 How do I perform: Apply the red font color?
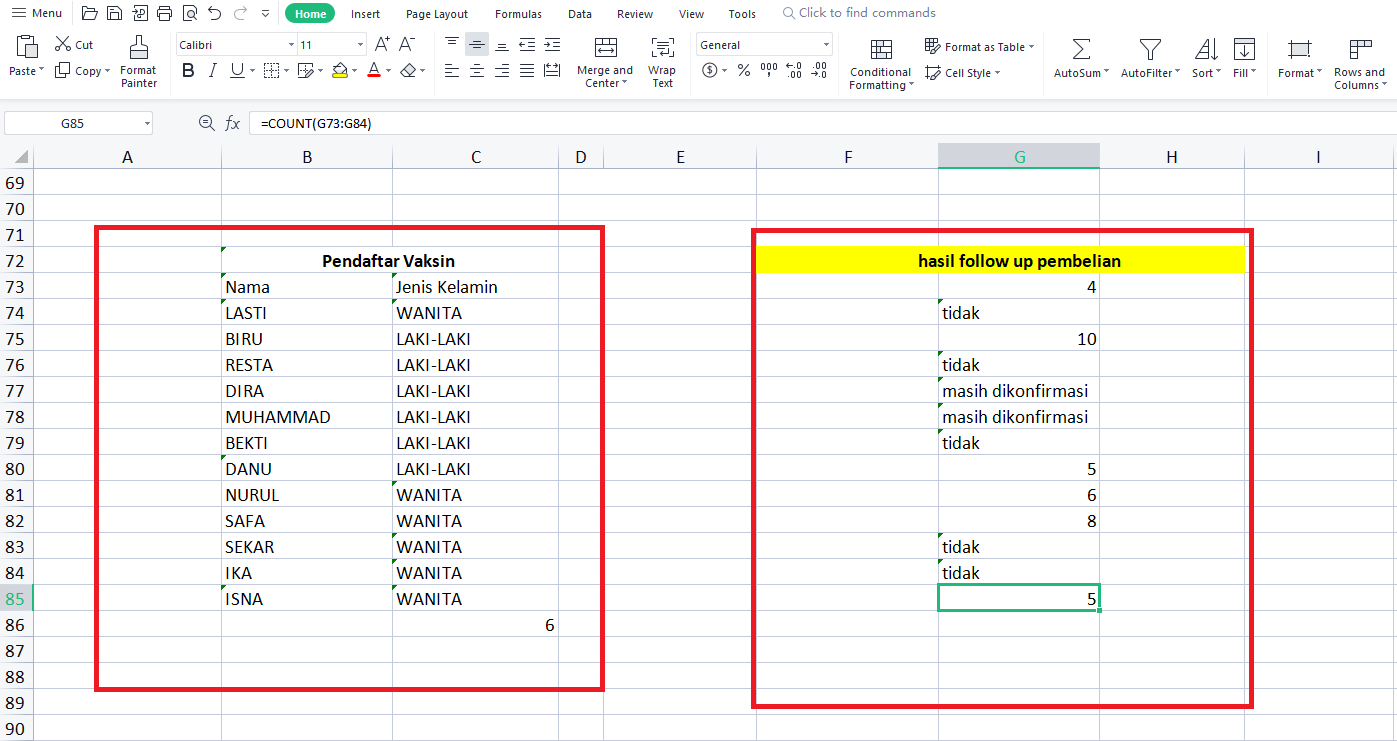373,71
